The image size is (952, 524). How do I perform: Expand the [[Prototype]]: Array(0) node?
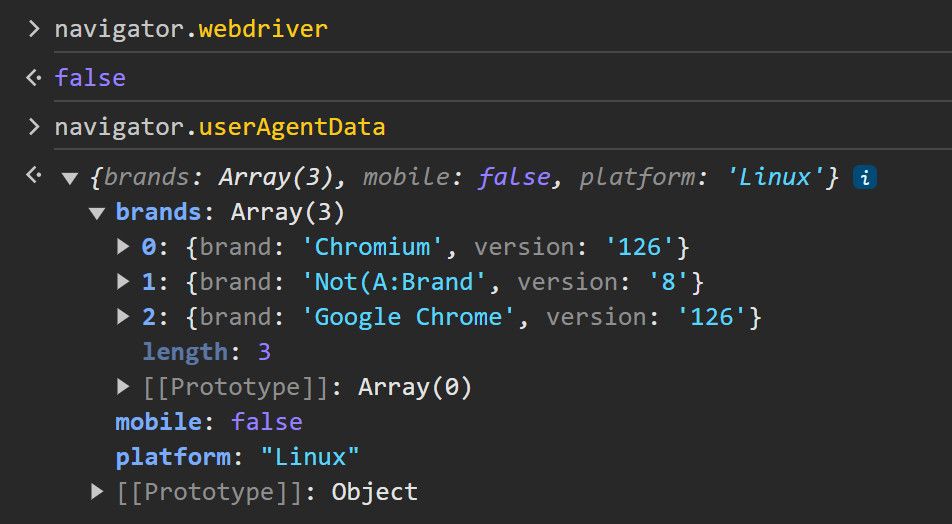(x=123, y=387)
